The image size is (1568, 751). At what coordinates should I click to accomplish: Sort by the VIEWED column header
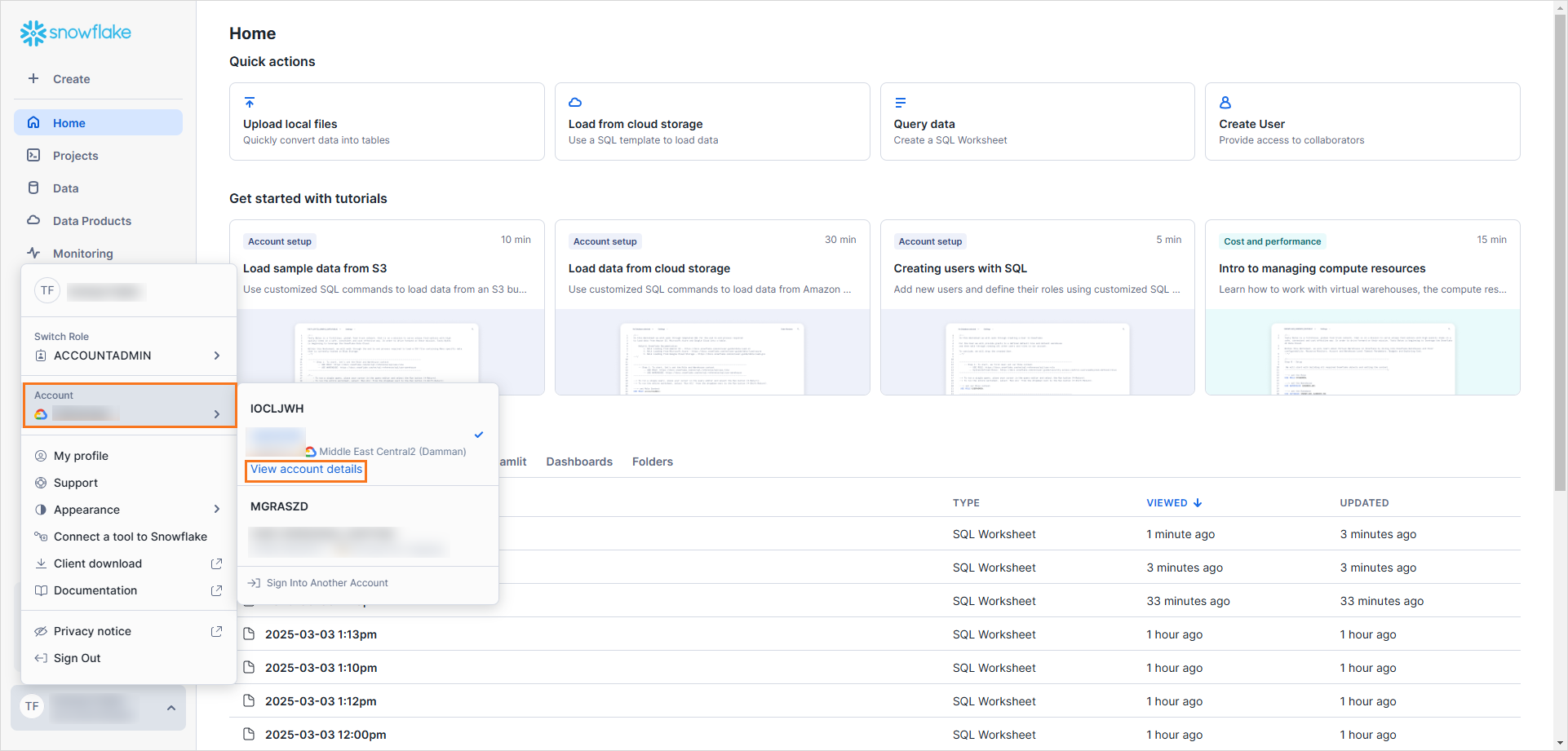[x=1174, y=503]
